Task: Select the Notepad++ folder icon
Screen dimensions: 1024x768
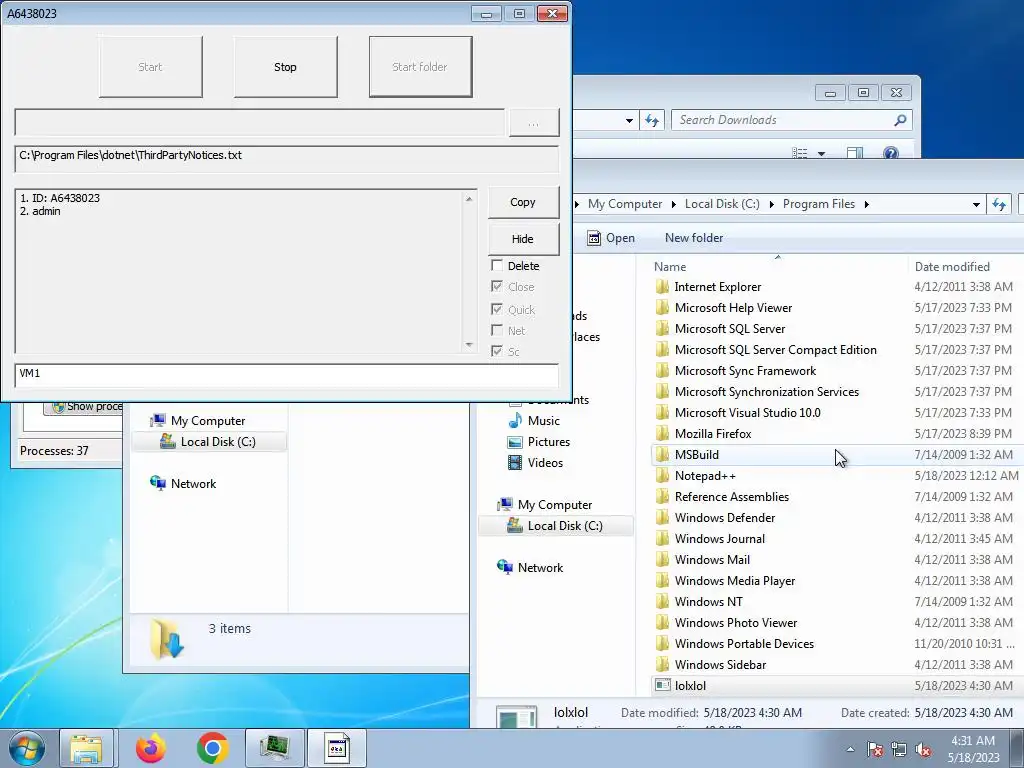Action: pos(662,475)
